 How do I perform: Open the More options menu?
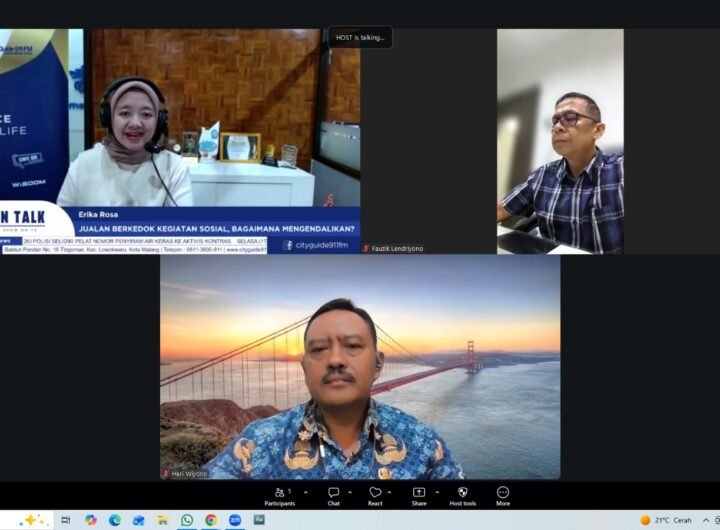[503, 495]
